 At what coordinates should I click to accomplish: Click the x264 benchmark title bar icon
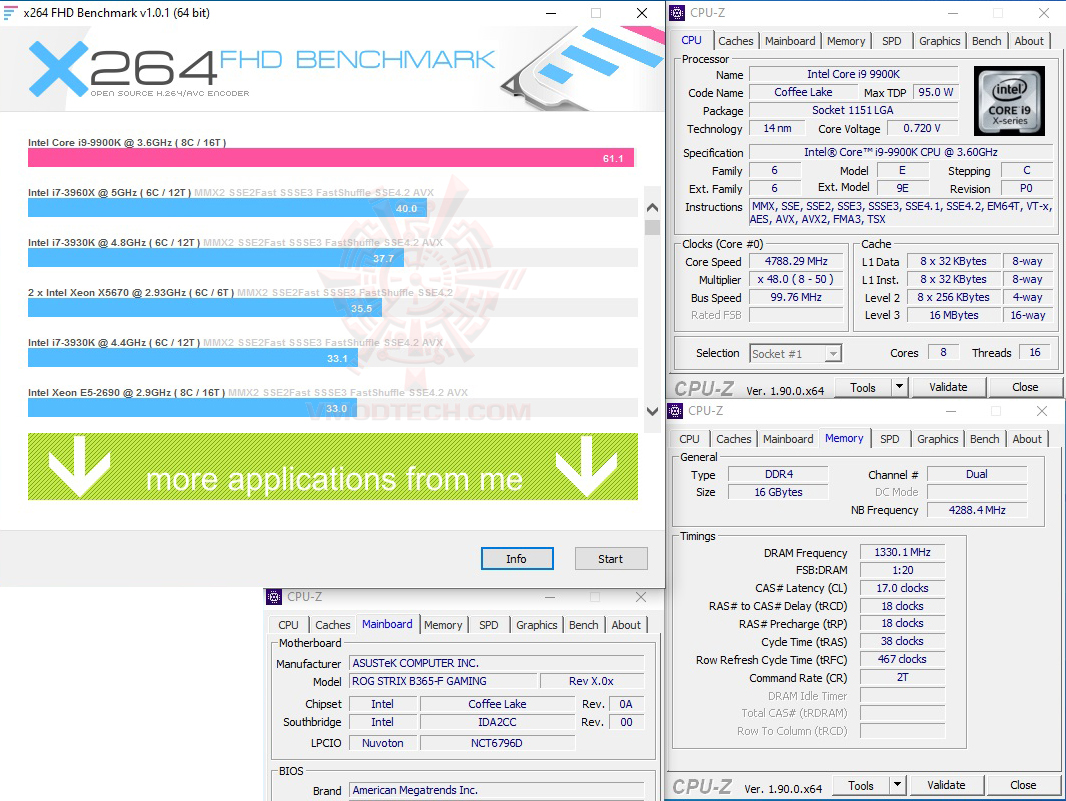point(10,13)
